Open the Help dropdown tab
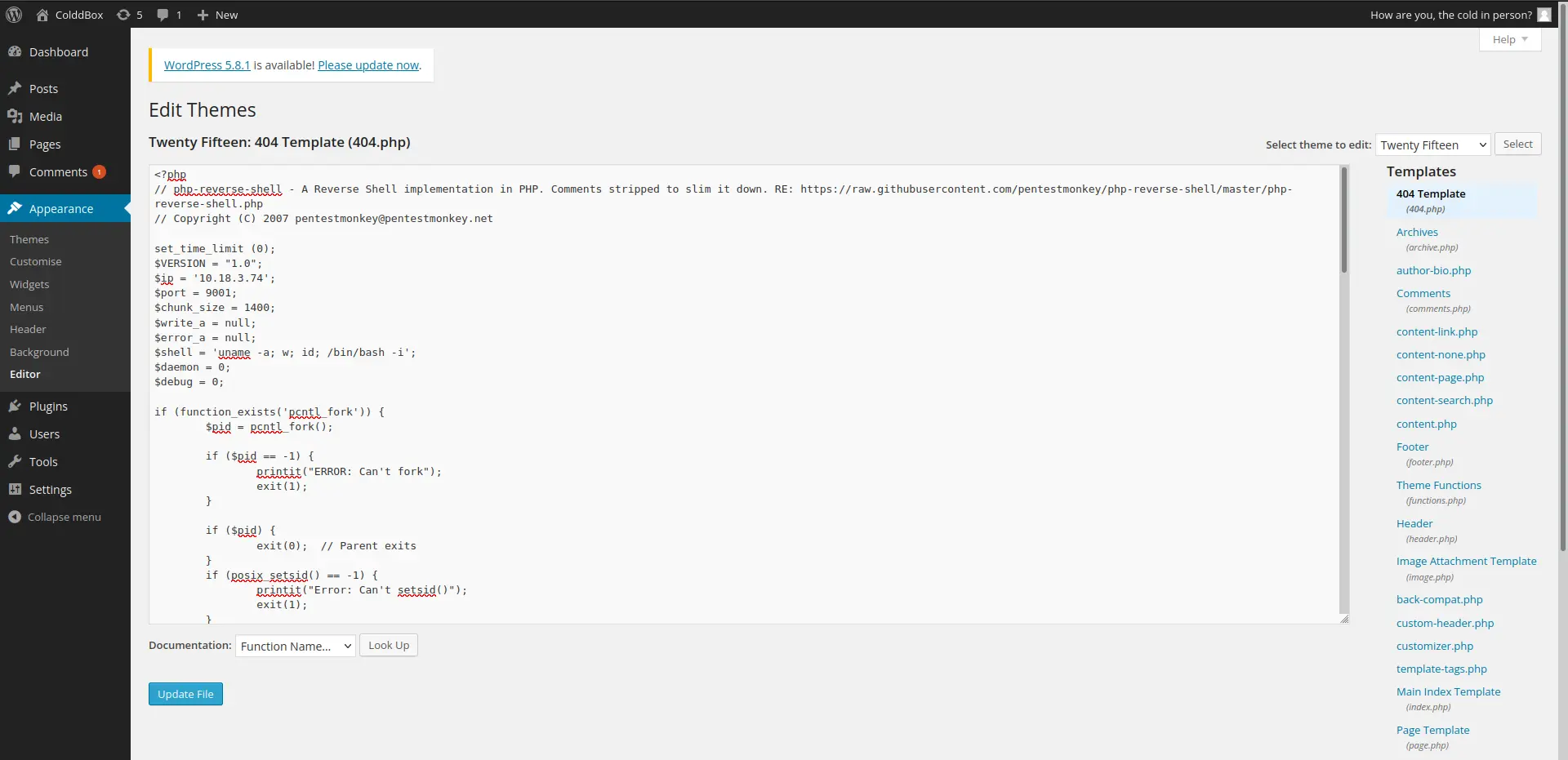1568x760 pixels. click(1510, 39)
